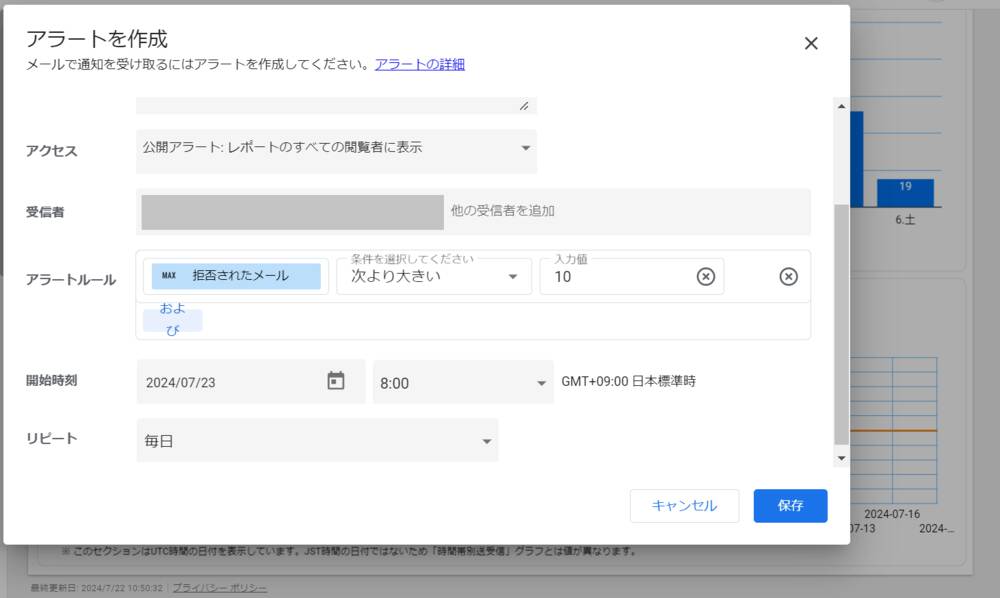Open the リピート 毎日 dropdown
Screen dimensions: 1000x598
317,441
